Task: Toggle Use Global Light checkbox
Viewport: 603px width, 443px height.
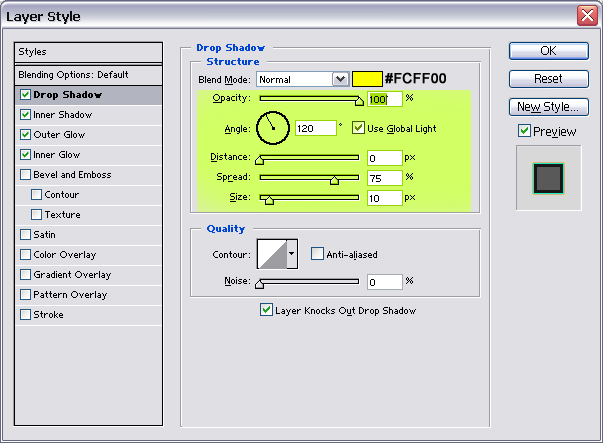Action: 359,128
